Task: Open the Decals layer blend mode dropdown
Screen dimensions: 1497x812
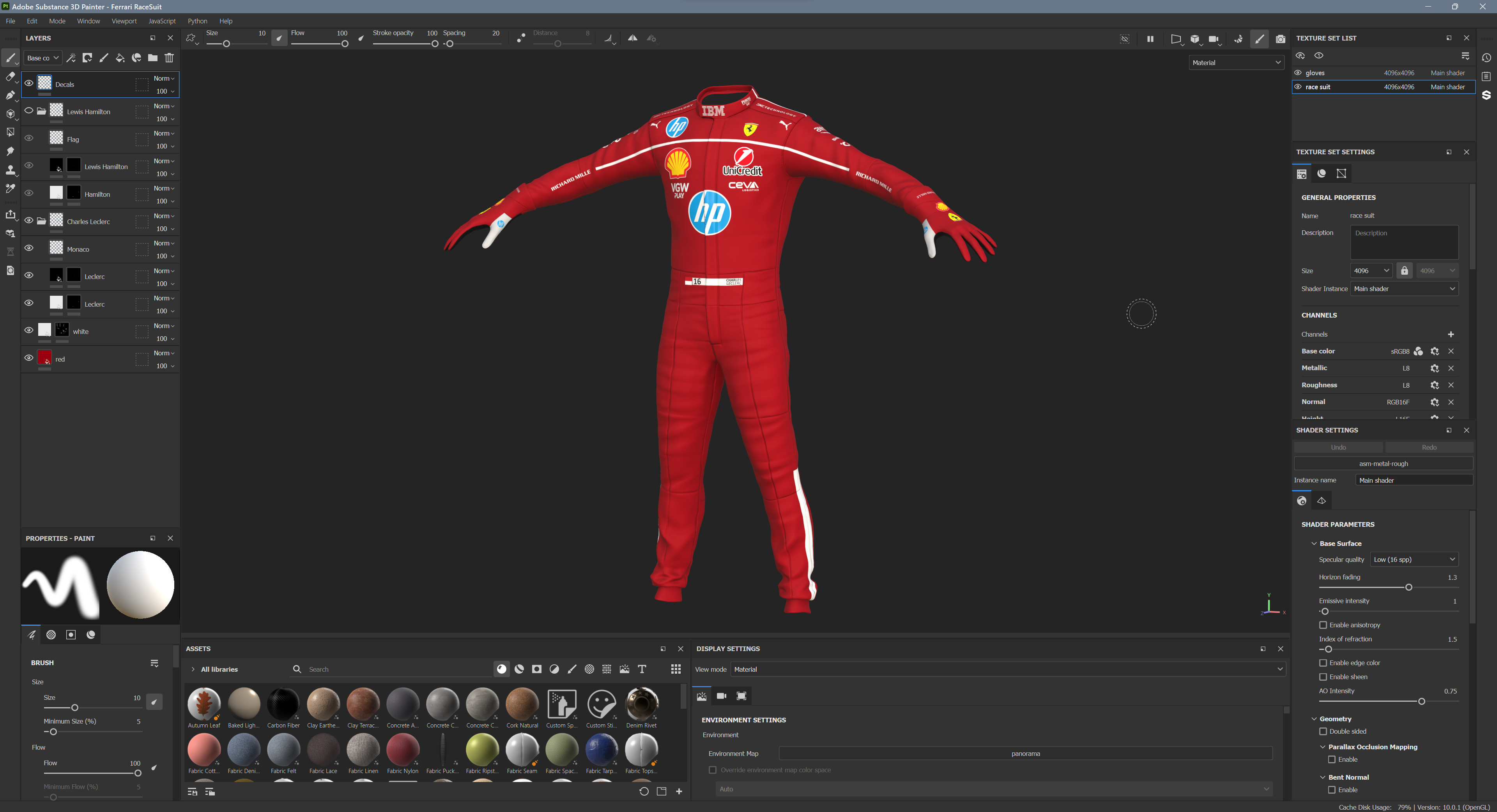Action: [164, 78]
